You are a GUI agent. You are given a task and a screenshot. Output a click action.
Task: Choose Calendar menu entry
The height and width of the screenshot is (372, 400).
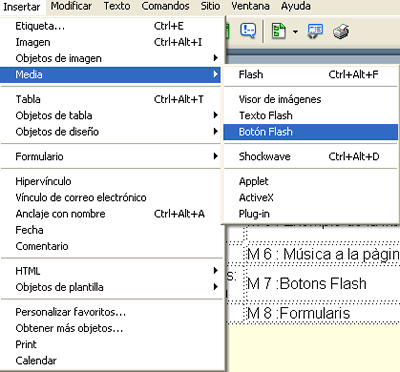[111, 361]
